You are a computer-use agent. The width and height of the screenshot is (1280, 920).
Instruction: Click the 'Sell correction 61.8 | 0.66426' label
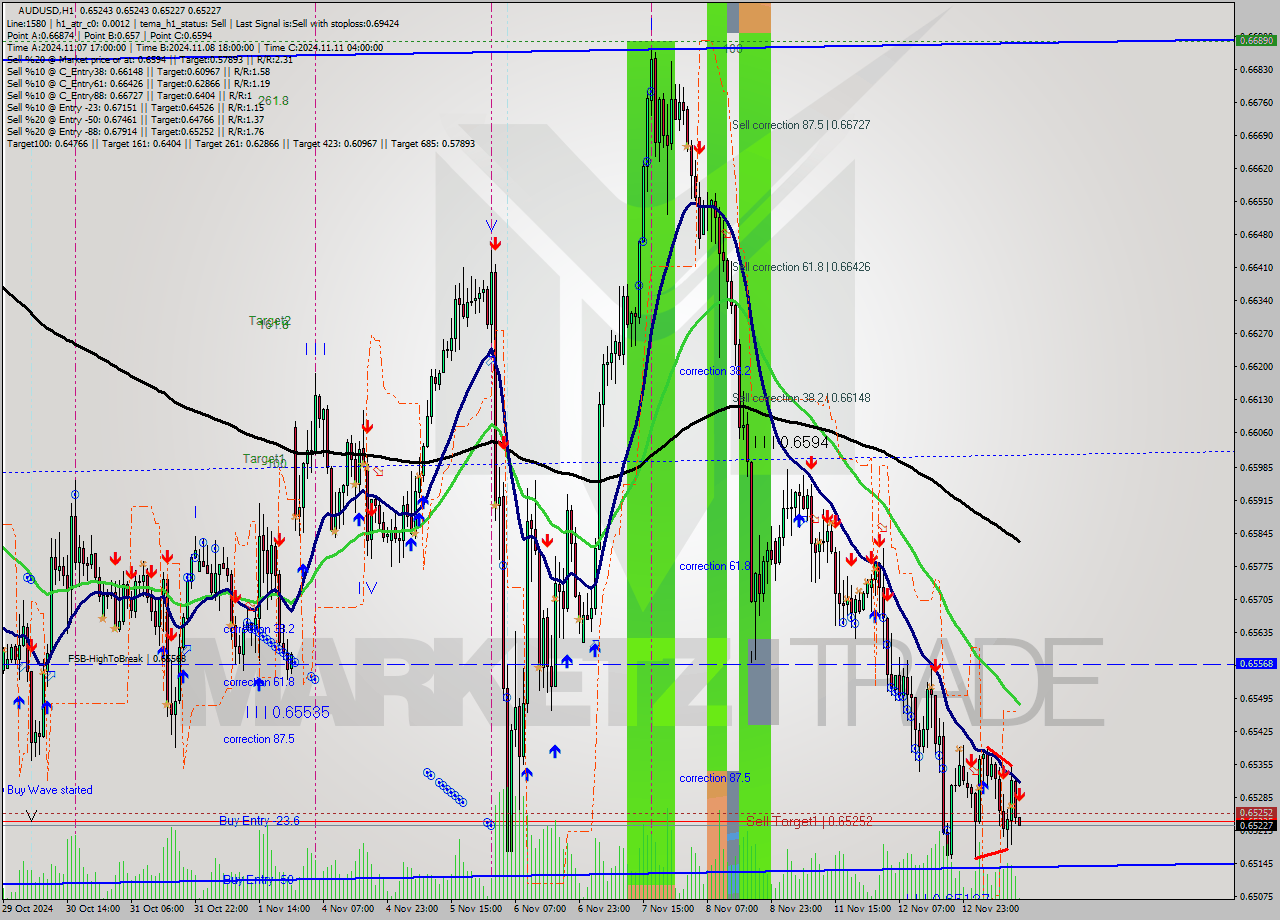801,267
